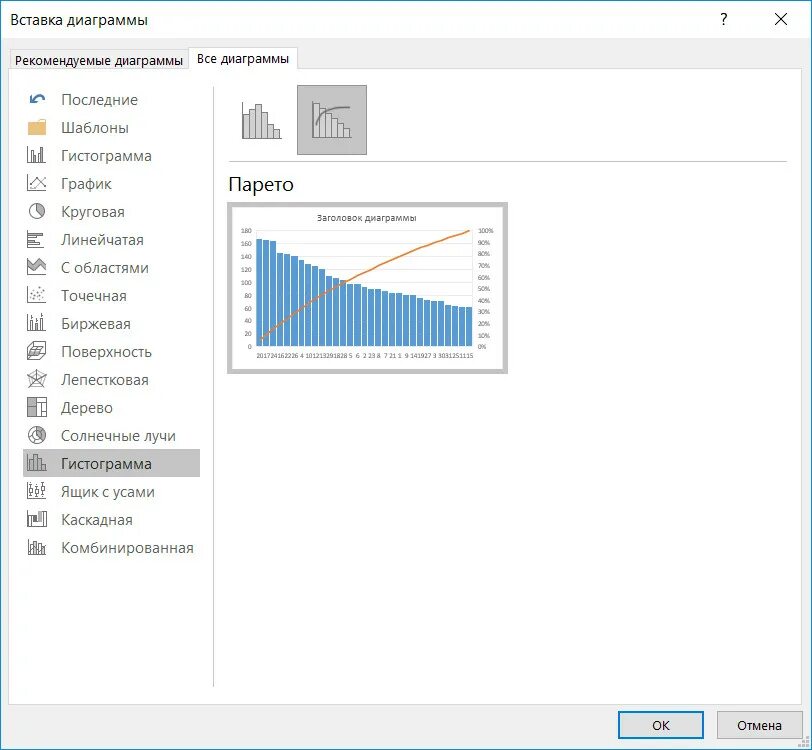Screen dimensions: 812x750
Task: Click the С областями text label
Action: 105,267
